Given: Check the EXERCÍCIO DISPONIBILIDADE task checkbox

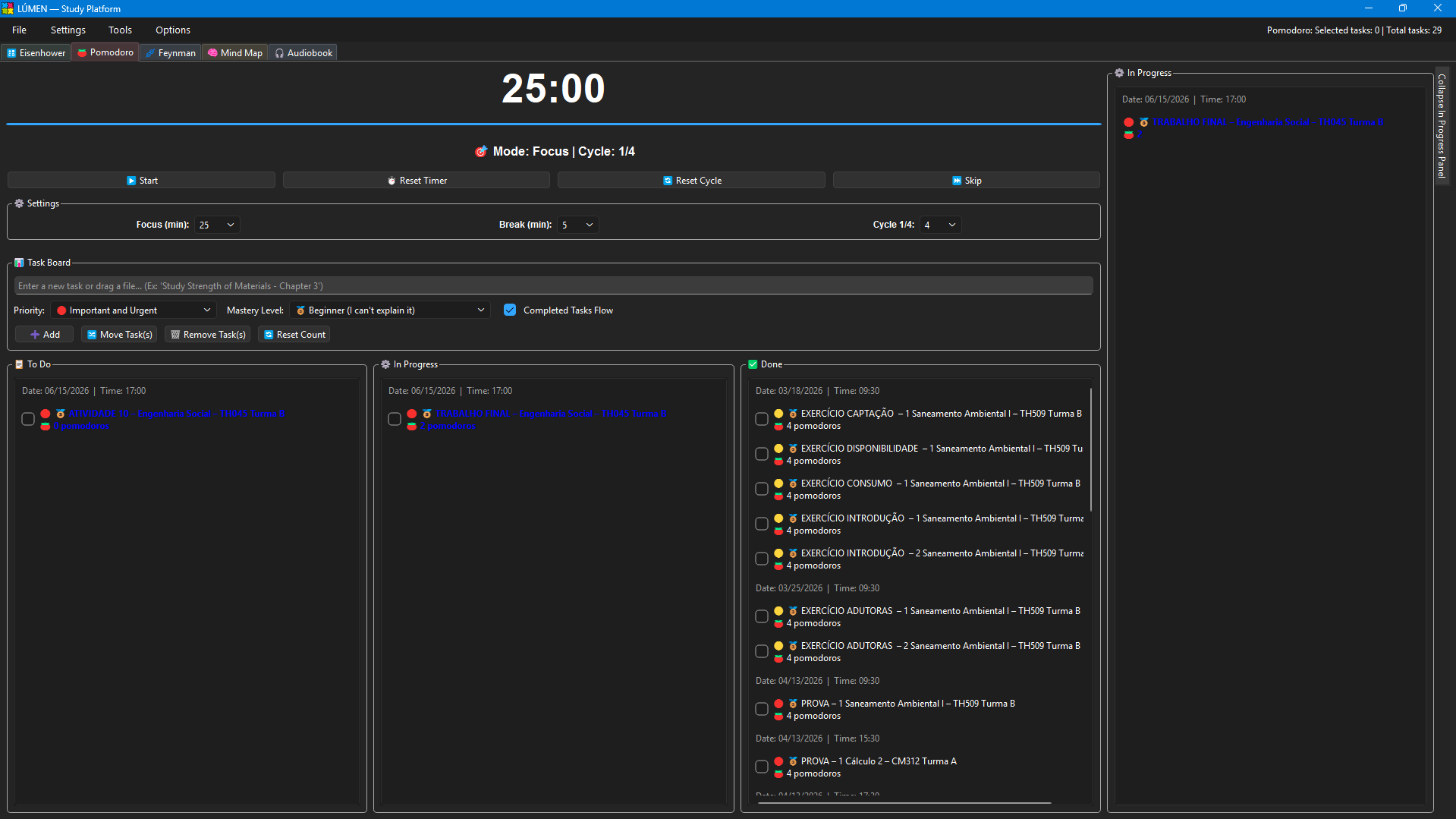Looking at the screenshot, I should 762,454.
